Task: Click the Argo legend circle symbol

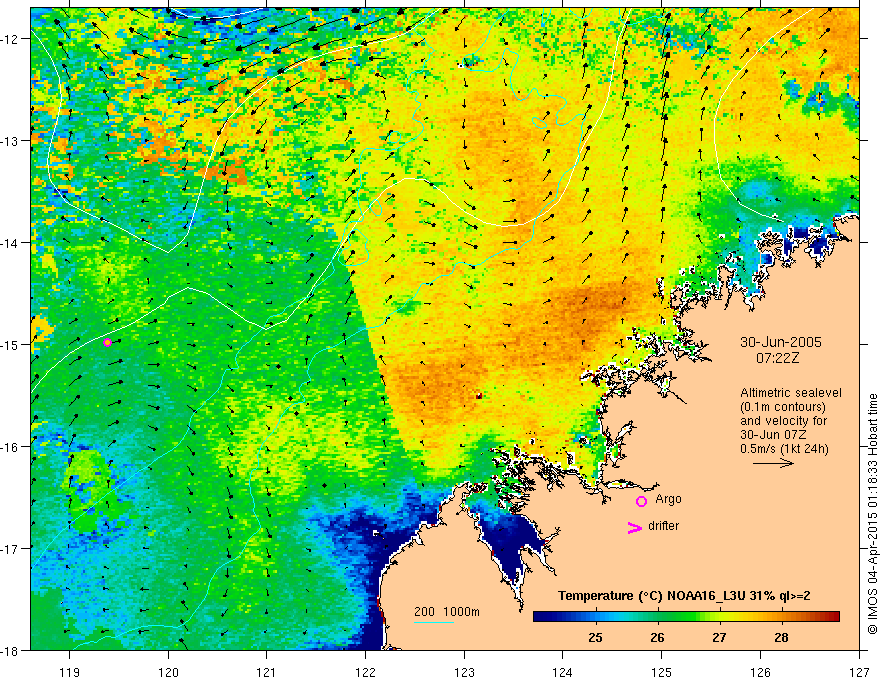Action: point(641,501)
